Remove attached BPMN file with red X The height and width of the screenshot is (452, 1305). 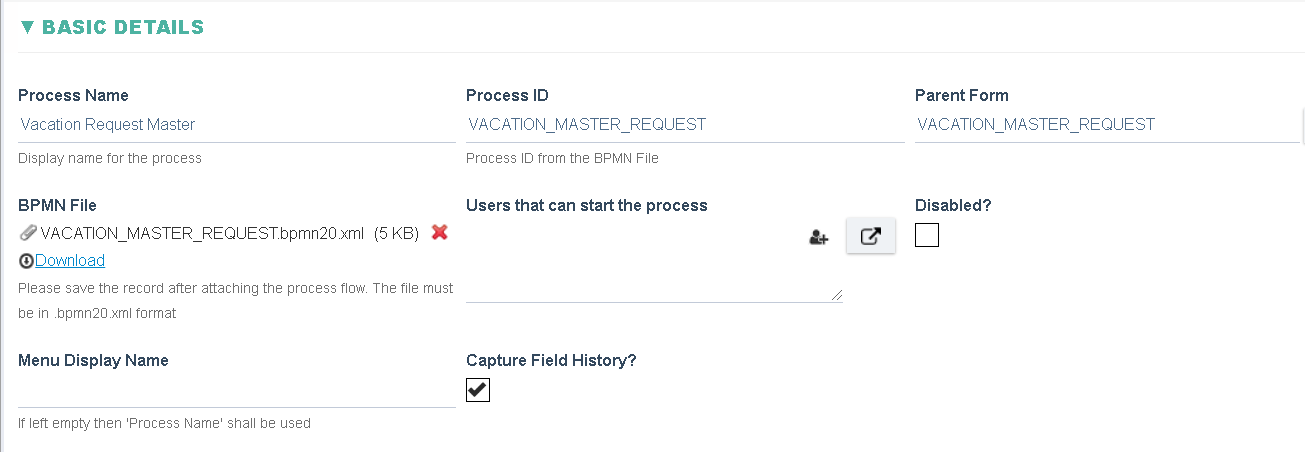pyautogui.click(x=439, y=232)
